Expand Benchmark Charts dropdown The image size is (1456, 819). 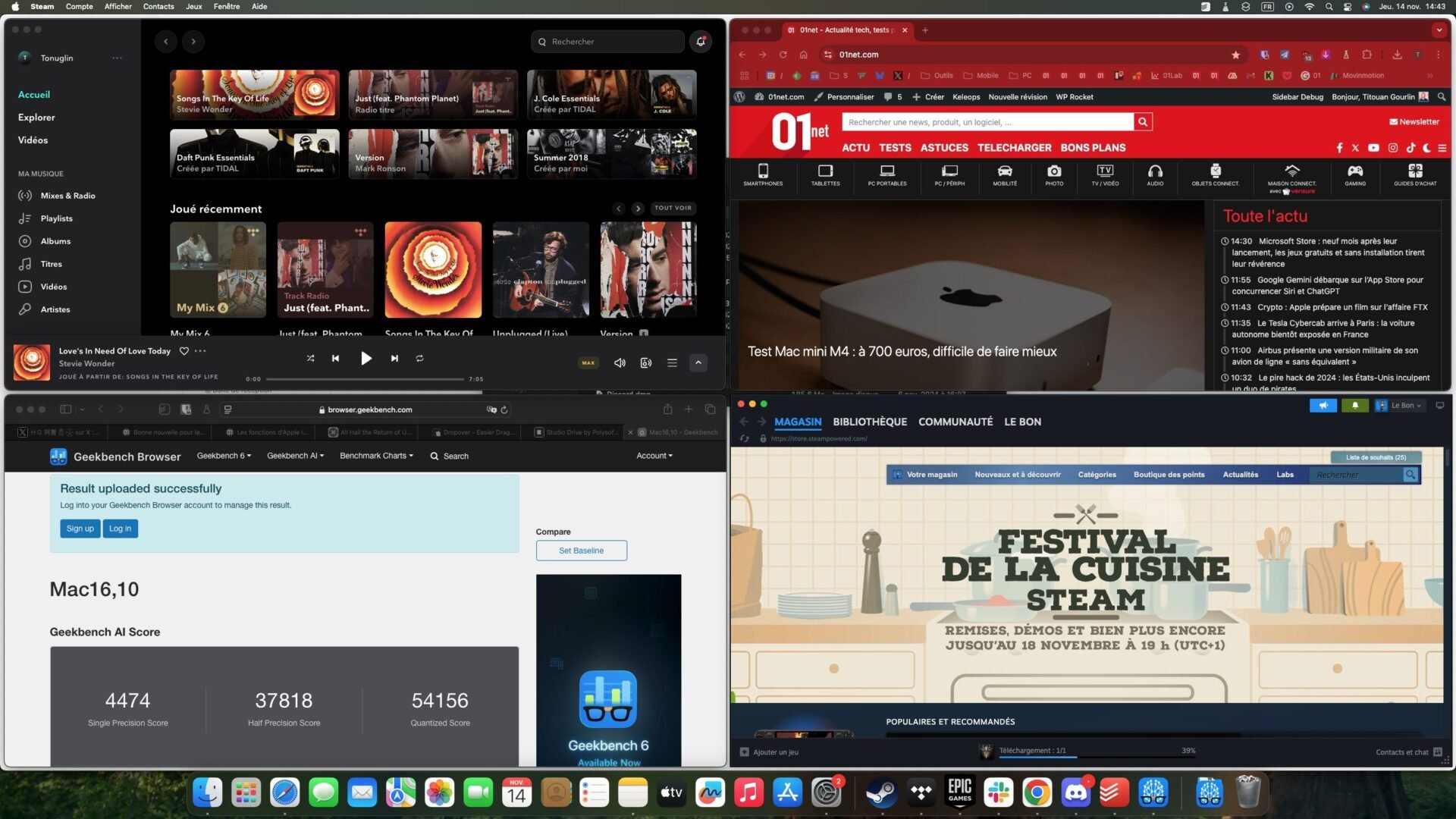[376, 456]
